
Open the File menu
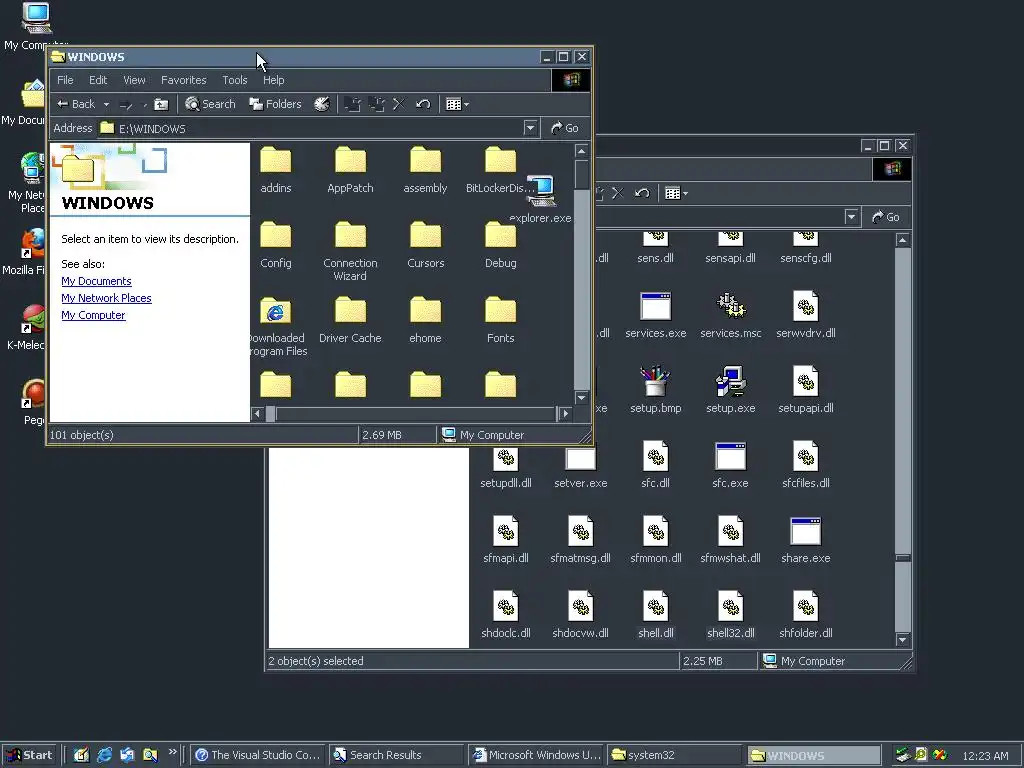click(65, 80)
